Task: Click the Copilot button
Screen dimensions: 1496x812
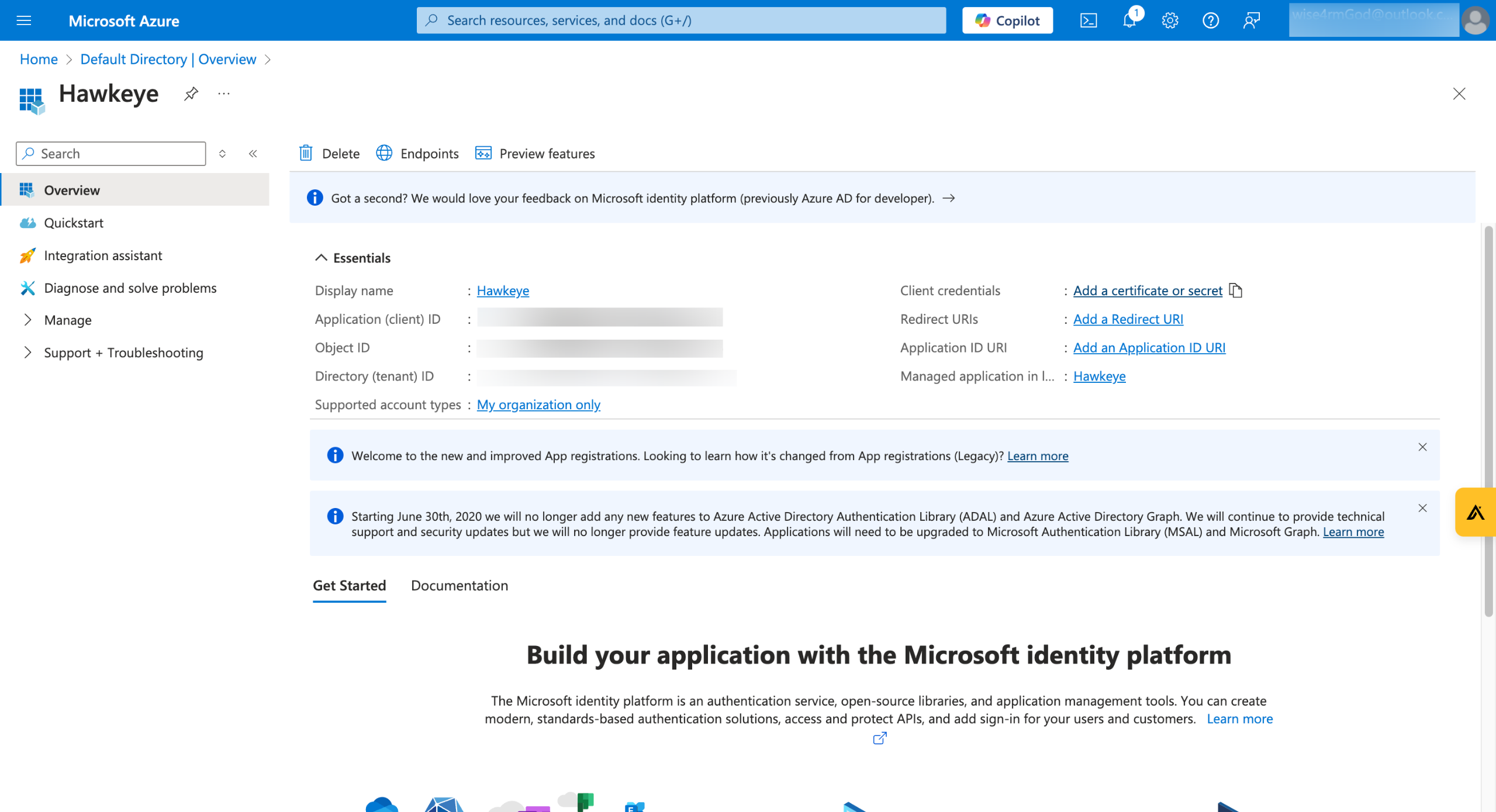Action: click(1007, 20)
